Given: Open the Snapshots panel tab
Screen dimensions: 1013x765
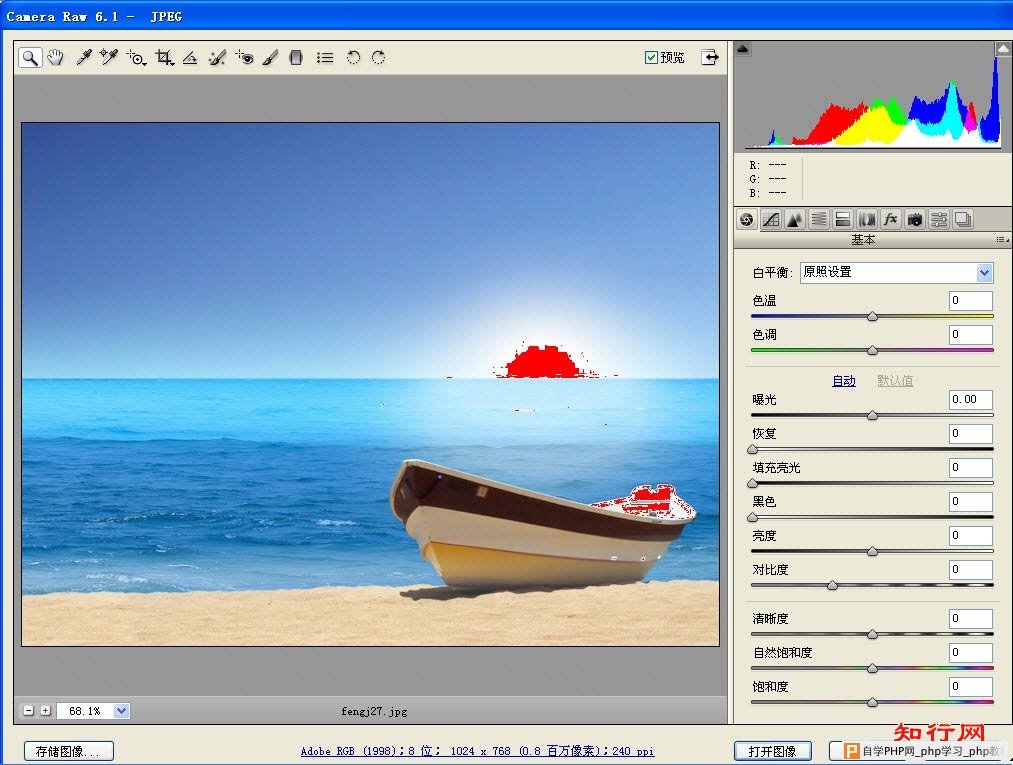Looking at the screenshot, I should click(x=963, y=220).
